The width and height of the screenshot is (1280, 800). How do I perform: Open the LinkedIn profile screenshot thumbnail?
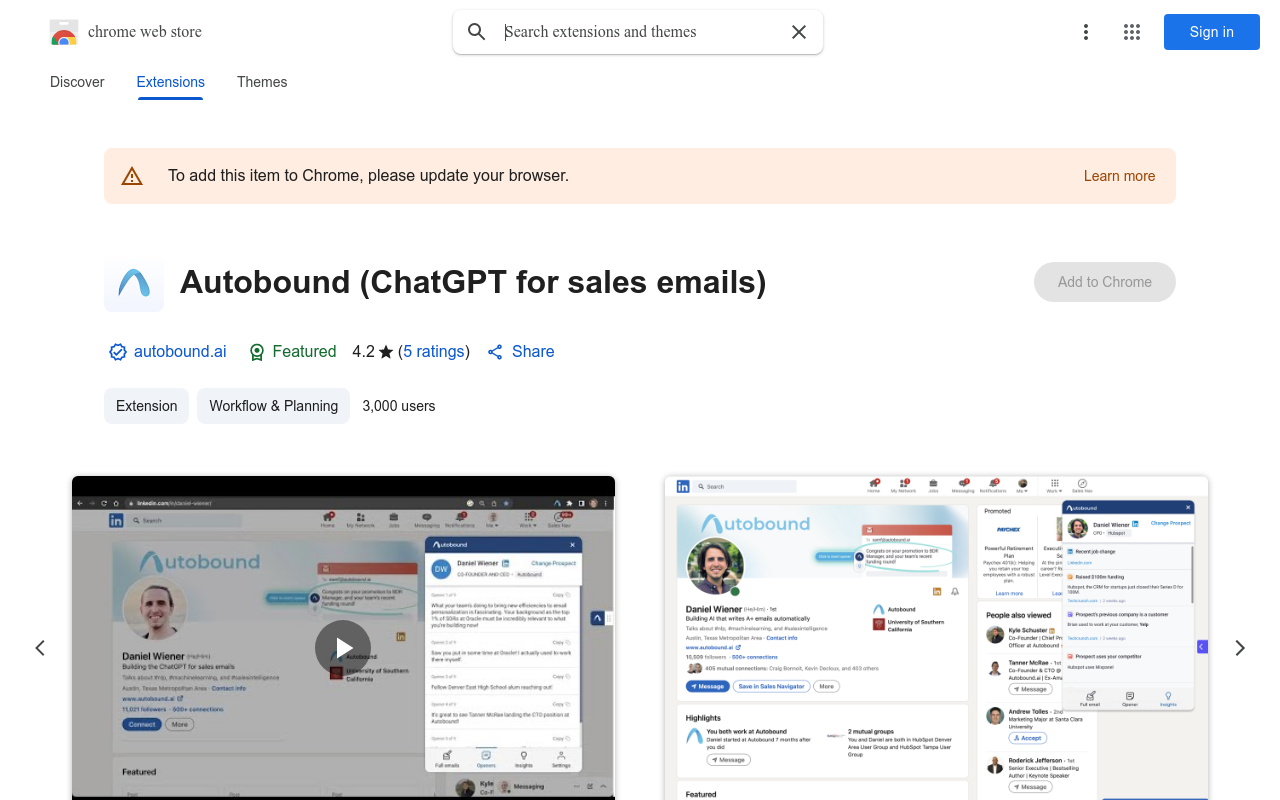click(x=937, y=638)
